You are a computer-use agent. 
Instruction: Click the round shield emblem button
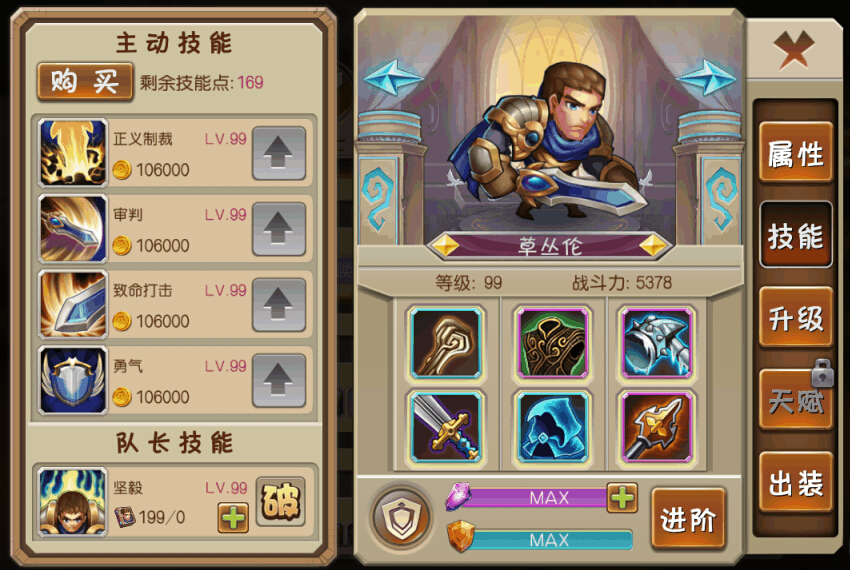point(402,517)
